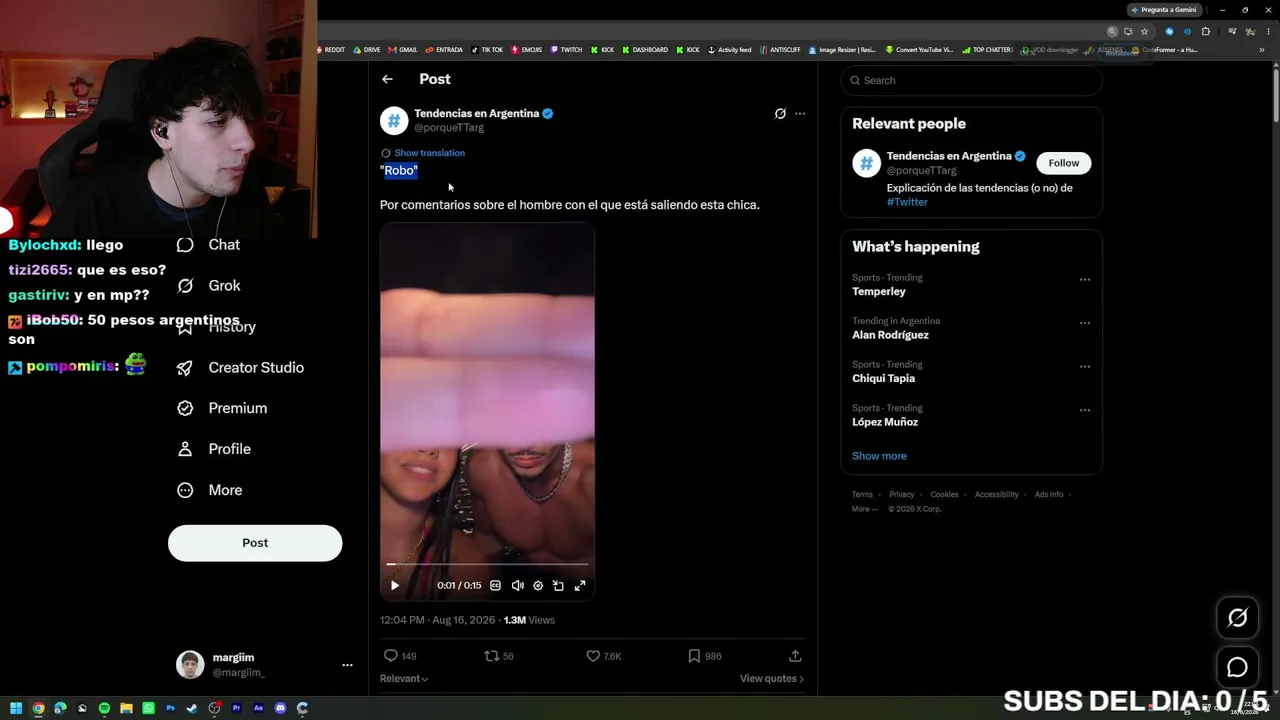Reply to the post via comment icon
Screen dimensions: 1280x720
point(391,656)
